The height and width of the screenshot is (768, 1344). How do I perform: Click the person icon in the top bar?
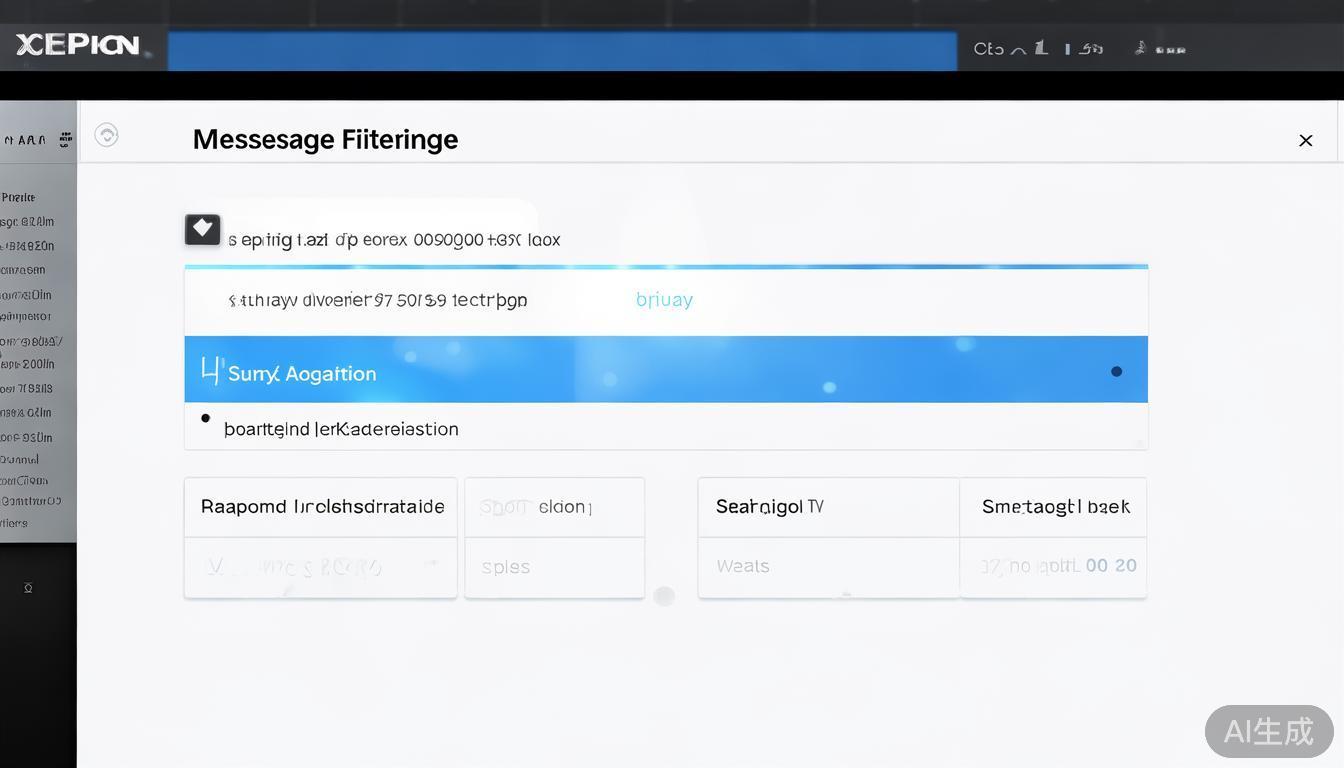[1140, 47]
